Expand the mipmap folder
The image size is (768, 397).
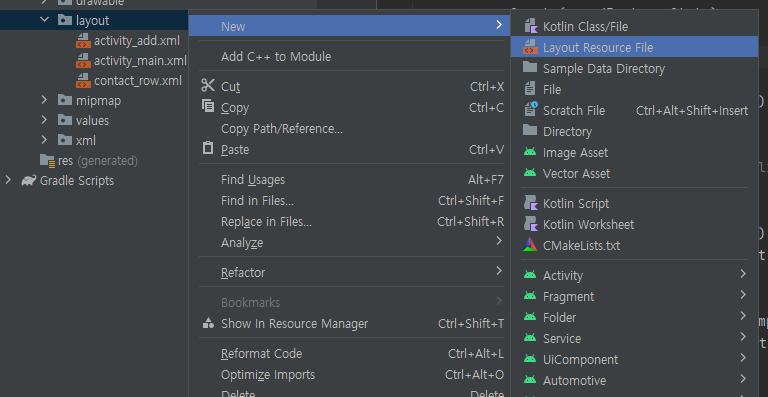coord(45,100)
